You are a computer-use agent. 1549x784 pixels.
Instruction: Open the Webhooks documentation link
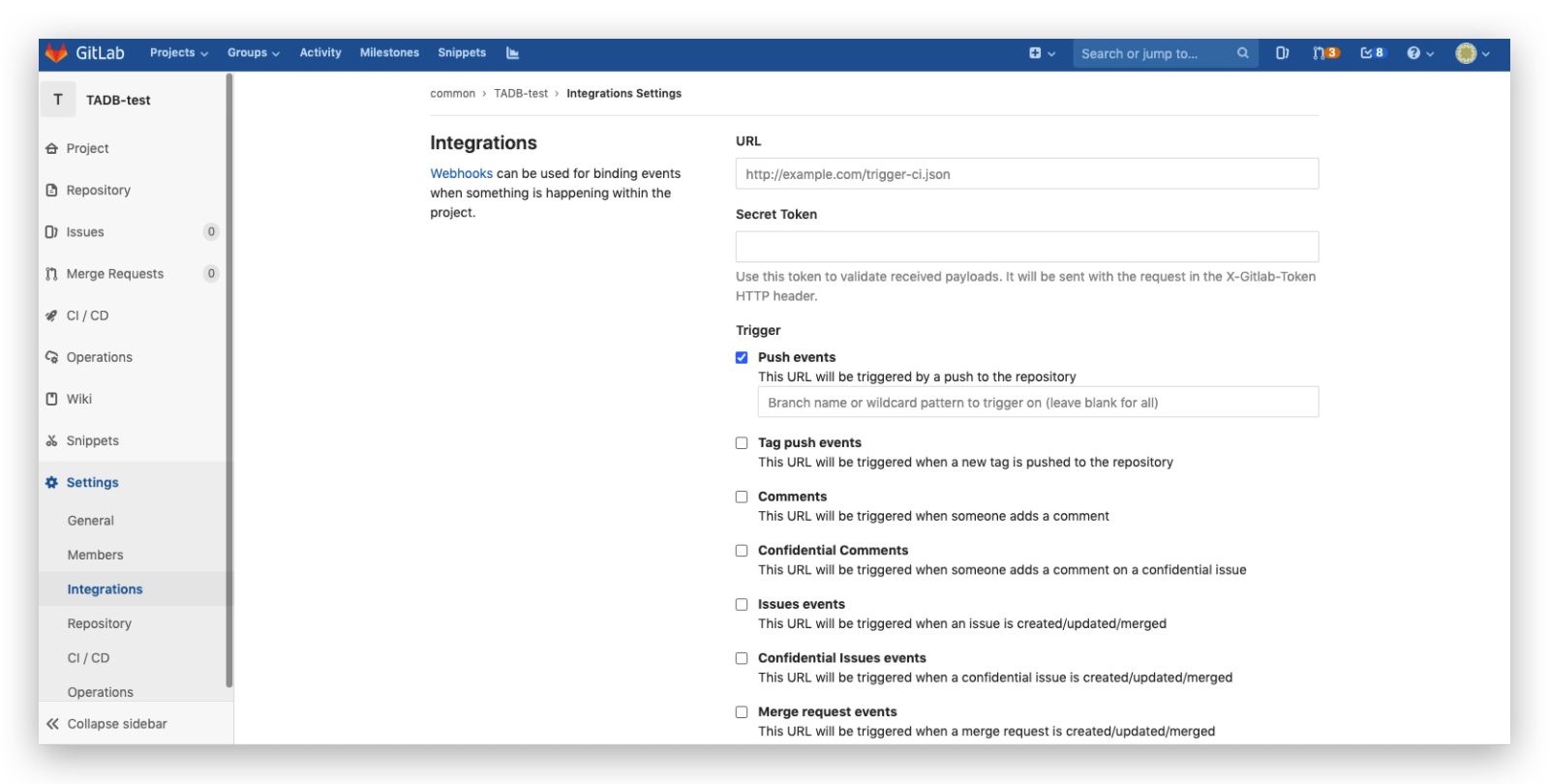coord(462,173)
